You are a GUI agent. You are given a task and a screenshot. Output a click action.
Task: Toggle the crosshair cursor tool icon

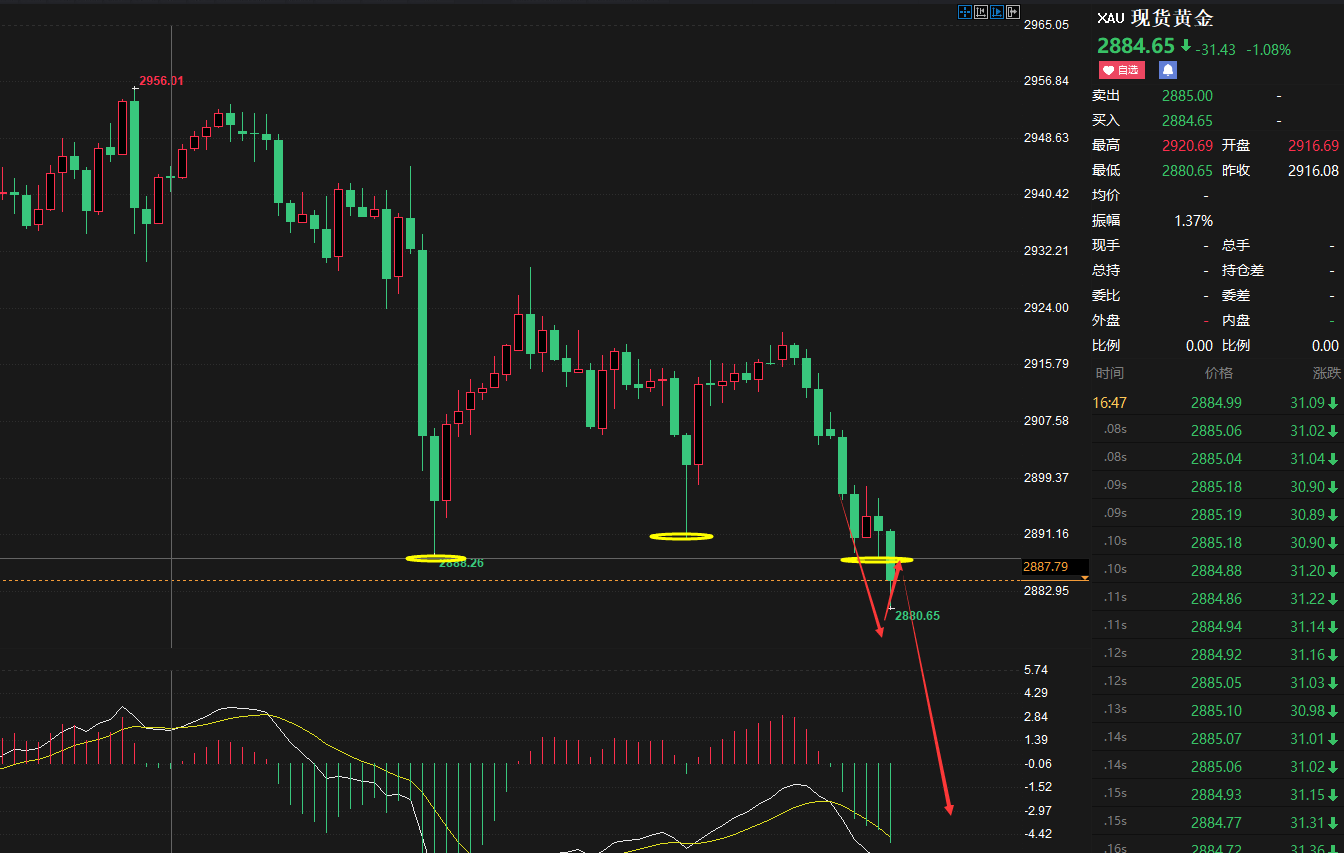click(965, 12)
